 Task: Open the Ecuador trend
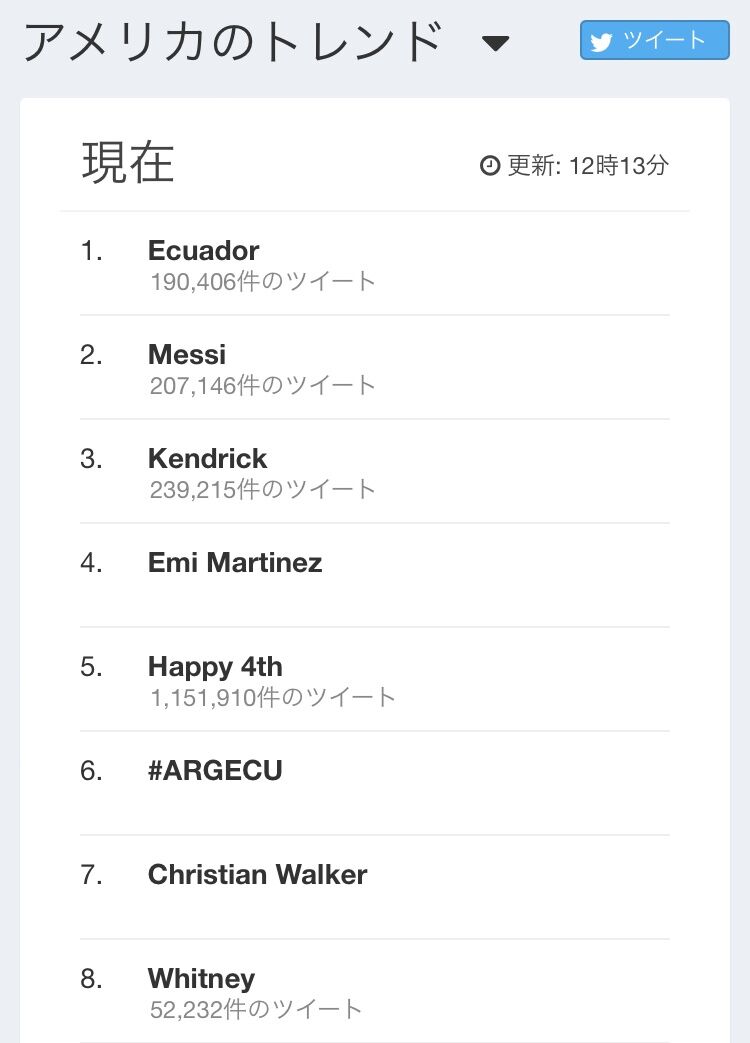click(204, 250)
